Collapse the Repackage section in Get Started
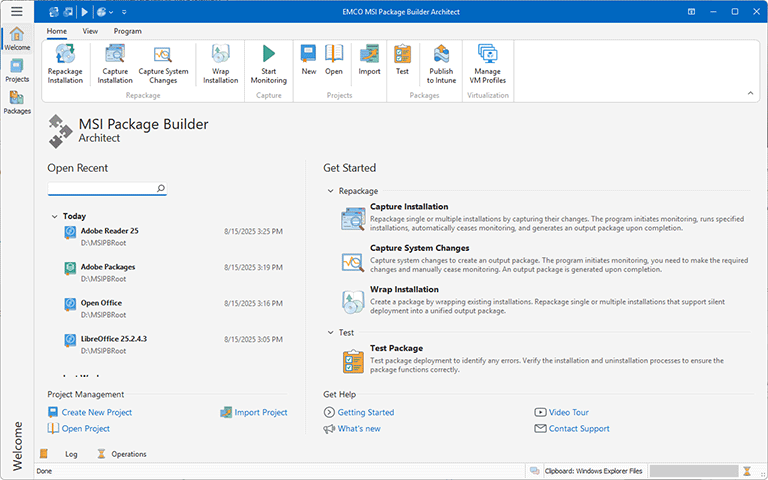Image resolution: width=768 pixels, height=480 pixels. 330,190
